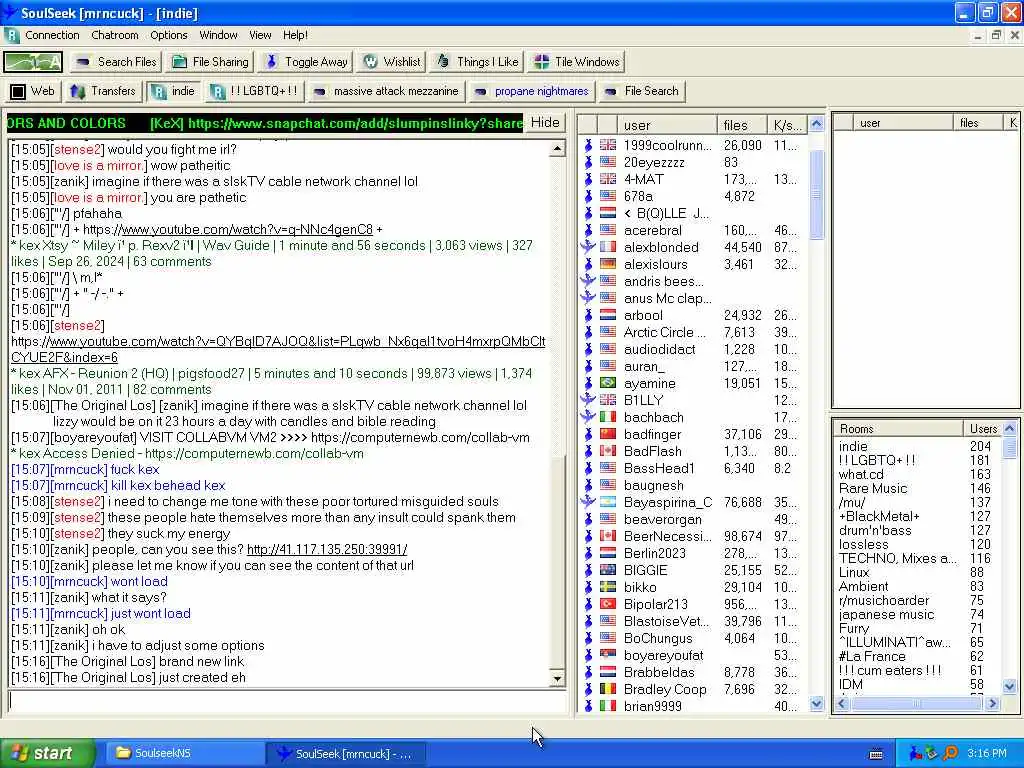Open the http://41.117.135.250:39991/ link
Screen dimensions: 1024x768
click(x=327, y=549)
